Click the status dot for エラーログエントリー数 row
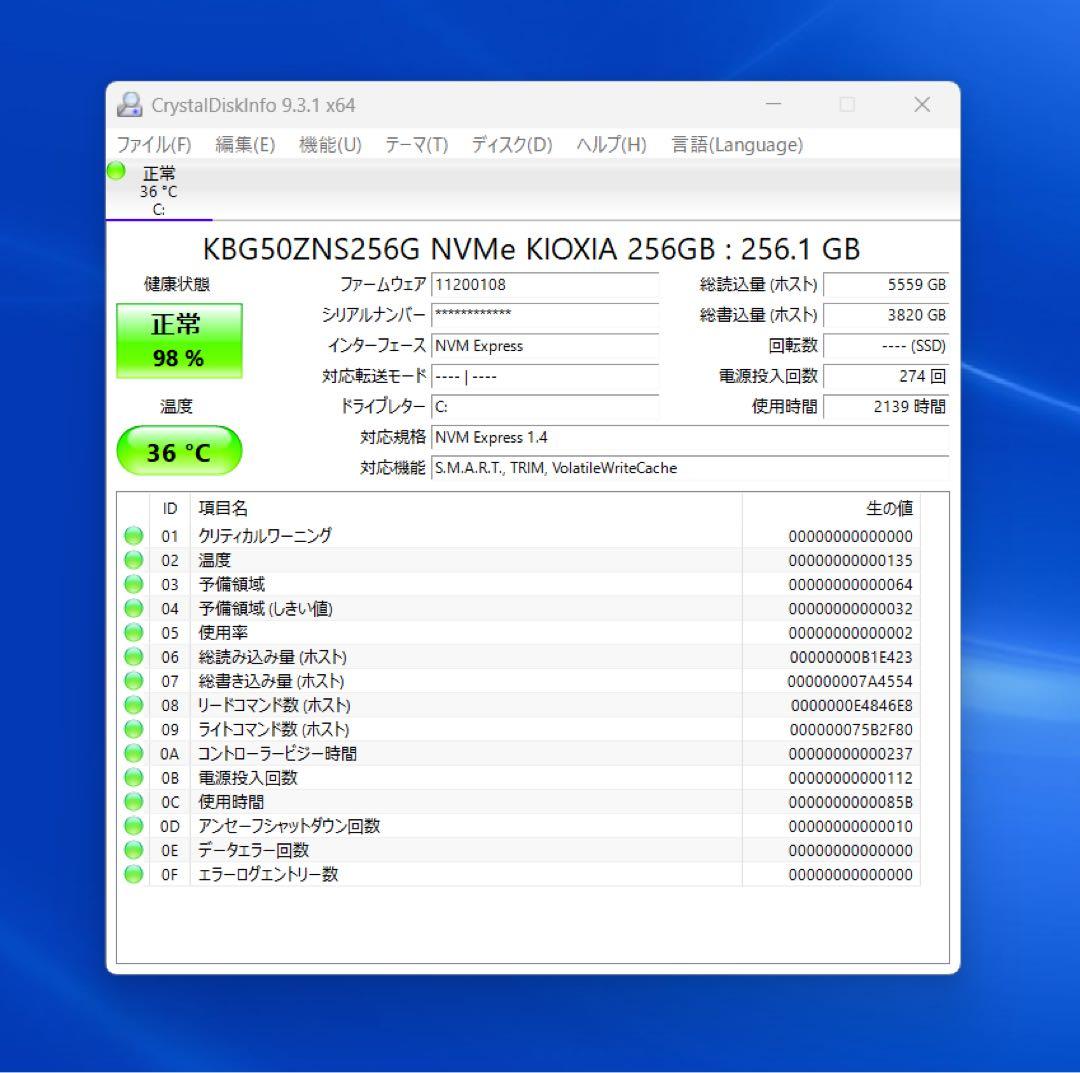Image resolution: width=1080 pixels, height=1073 pixels. pos(133,874)
